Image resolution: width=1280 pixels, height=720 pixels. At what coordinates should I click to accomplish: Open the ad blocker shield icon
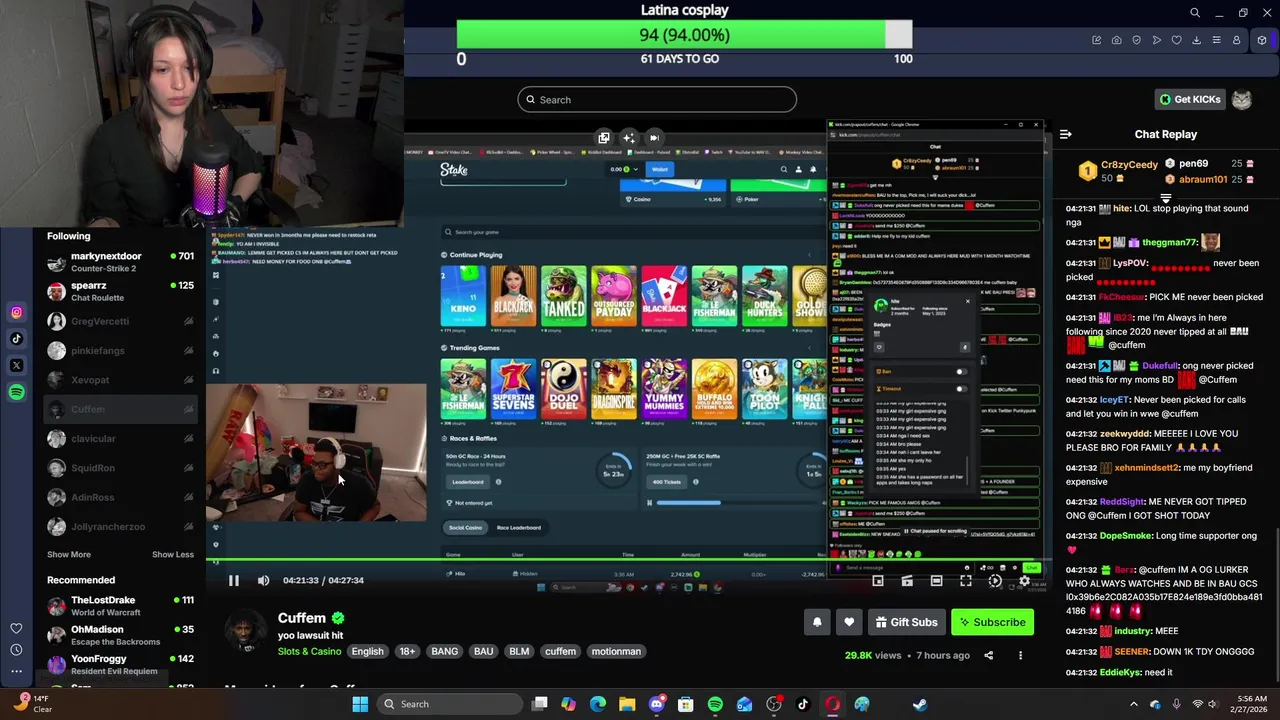click(x=1136, y=40)
